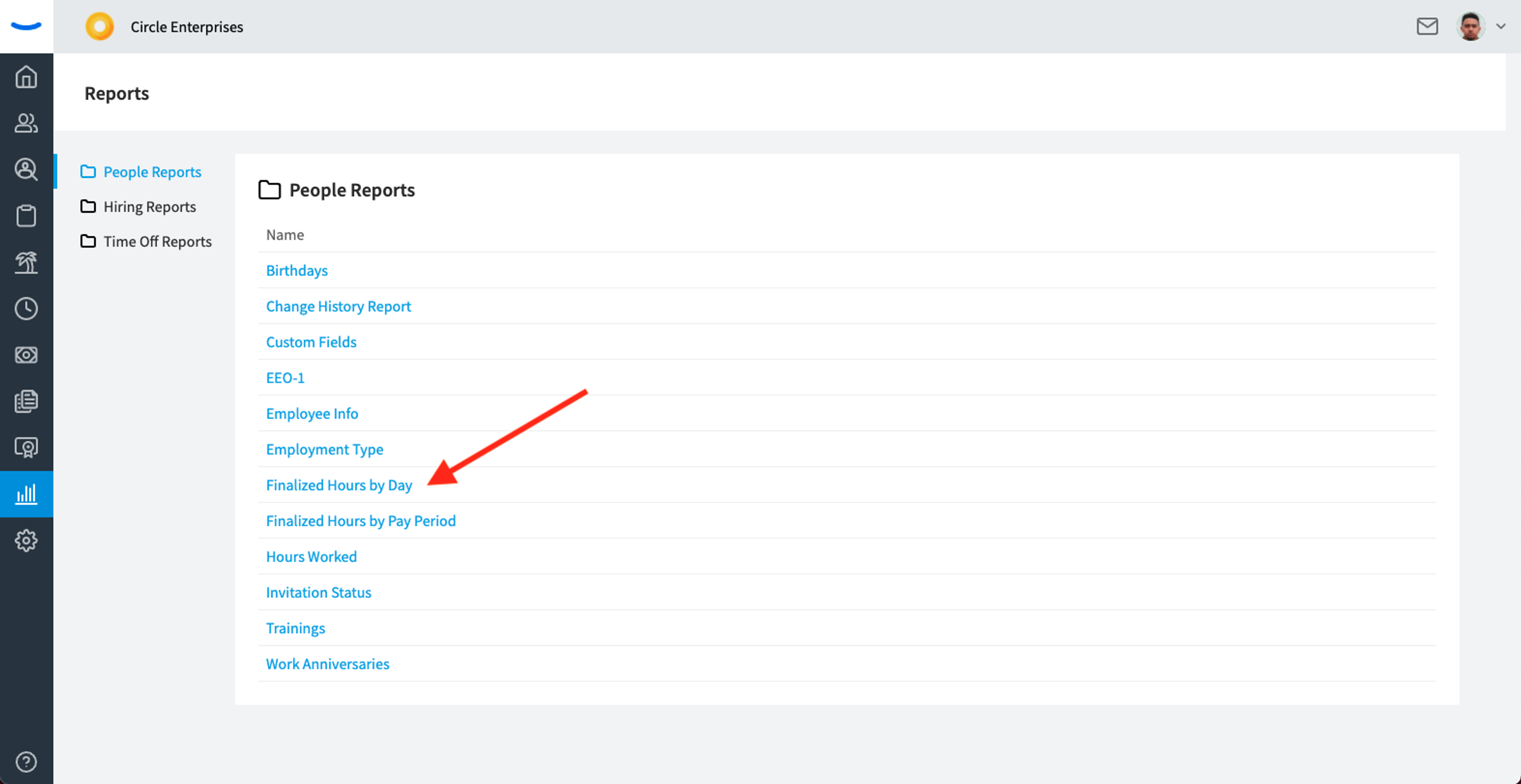This screenshot has width=1521, height=784.
Task: Open the clock time tracking icon
Action: [x=26, y=309]
